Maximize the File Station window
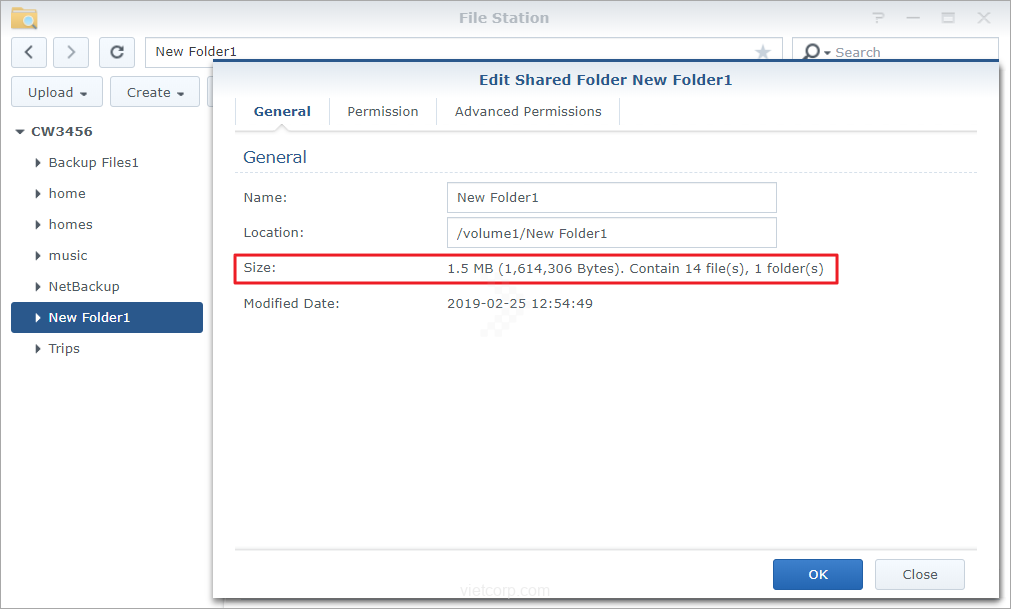Screen dimensions: 1011x609 point(948,18)
